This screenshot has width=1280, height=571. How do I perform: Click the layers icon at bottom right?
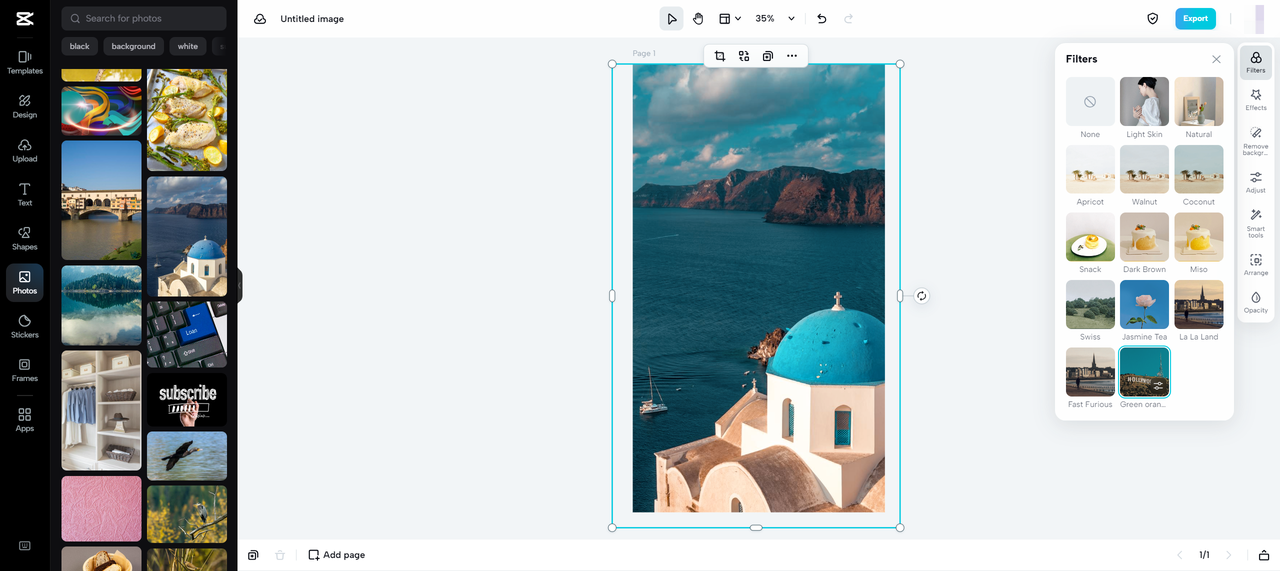(x=1264, y=555)
